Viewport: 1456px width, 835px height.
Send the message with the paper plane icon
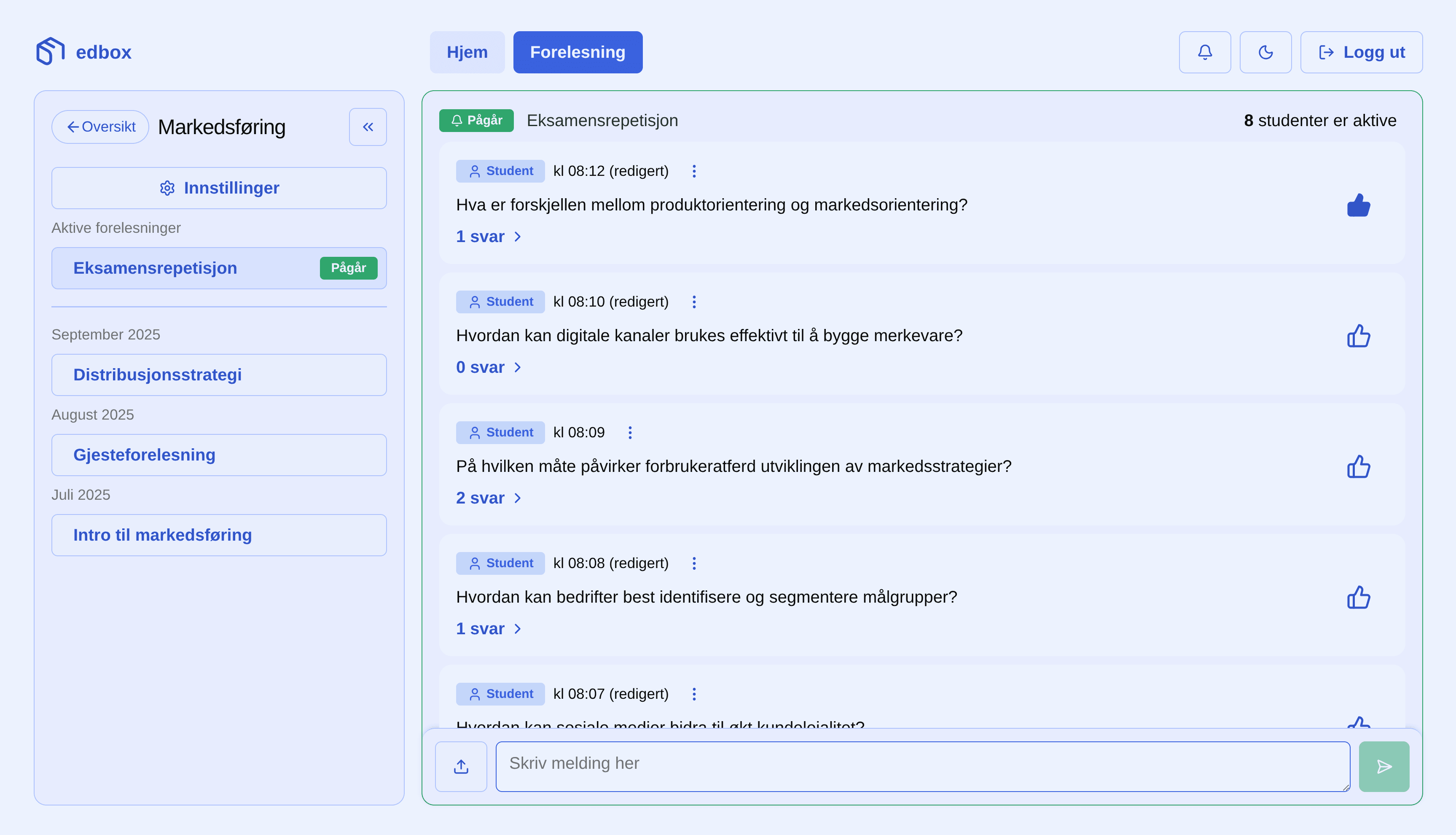coord(1384,766)
